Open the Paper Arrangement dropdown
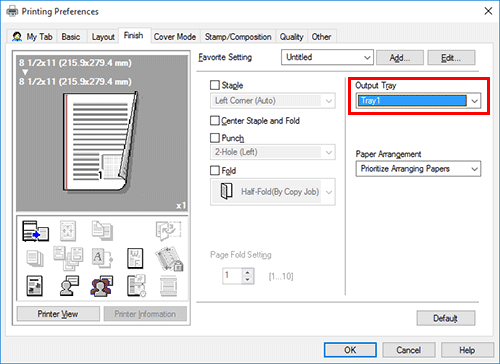Image resolution: width=500 pixels, height=364 pixels. click(418, 169)
